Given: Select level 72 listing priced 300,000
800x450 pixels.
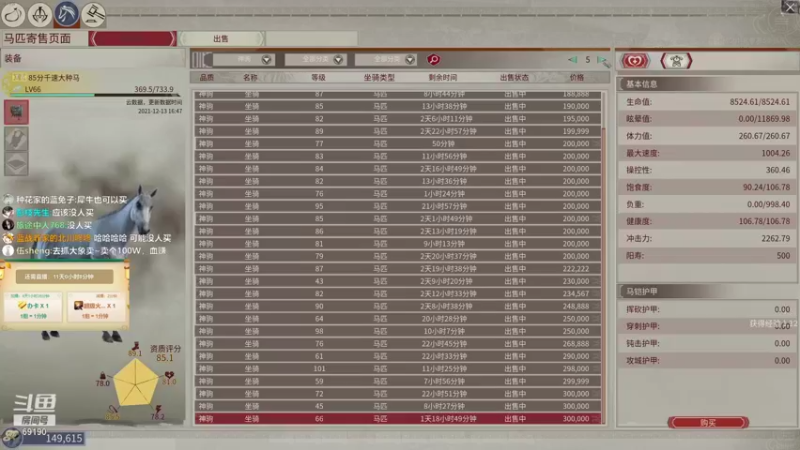Looking at the screenshot, I should click(x=398, y=394).
